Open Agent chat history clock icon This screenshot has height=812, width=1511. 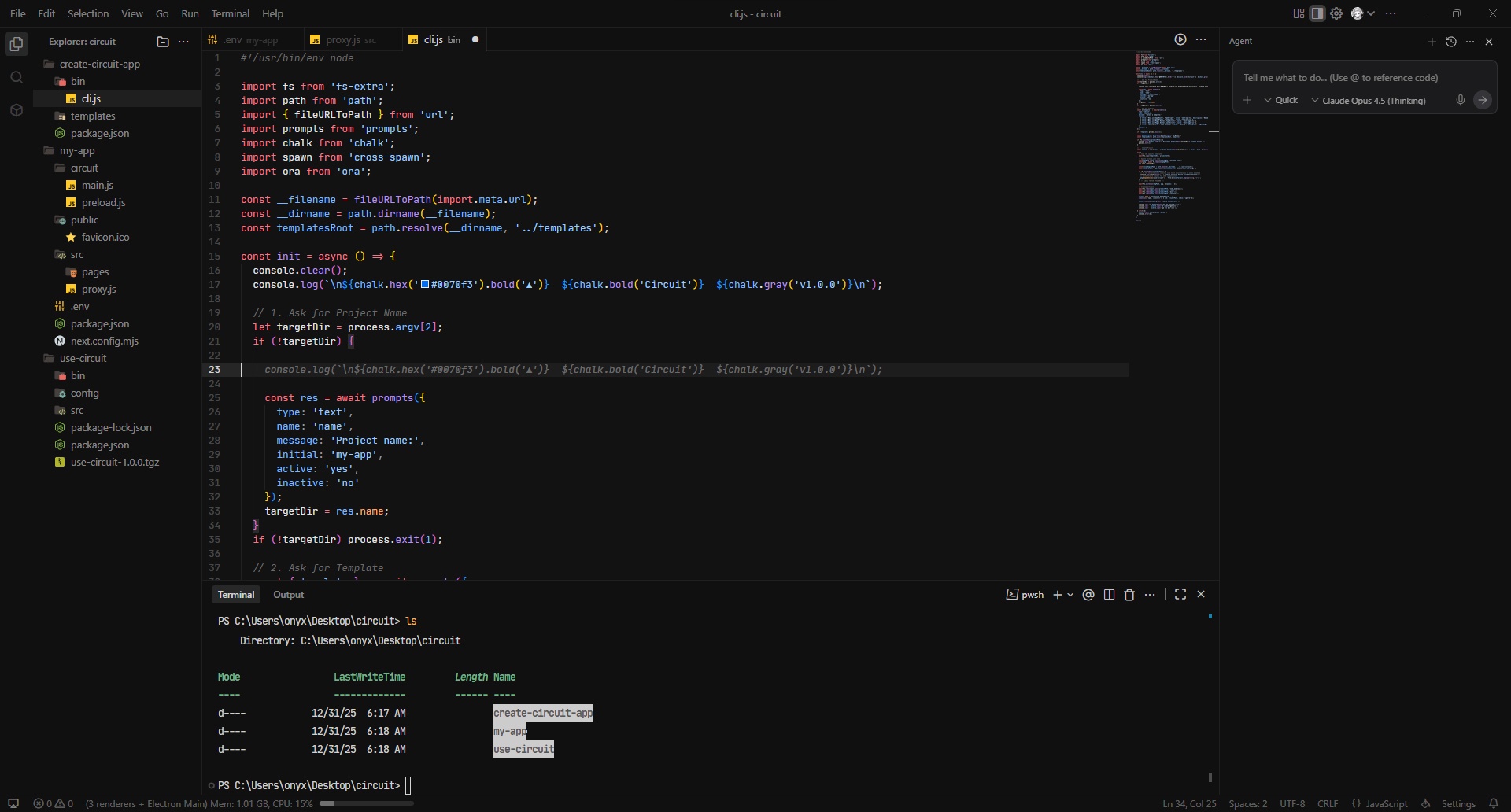pos(1451,42)
